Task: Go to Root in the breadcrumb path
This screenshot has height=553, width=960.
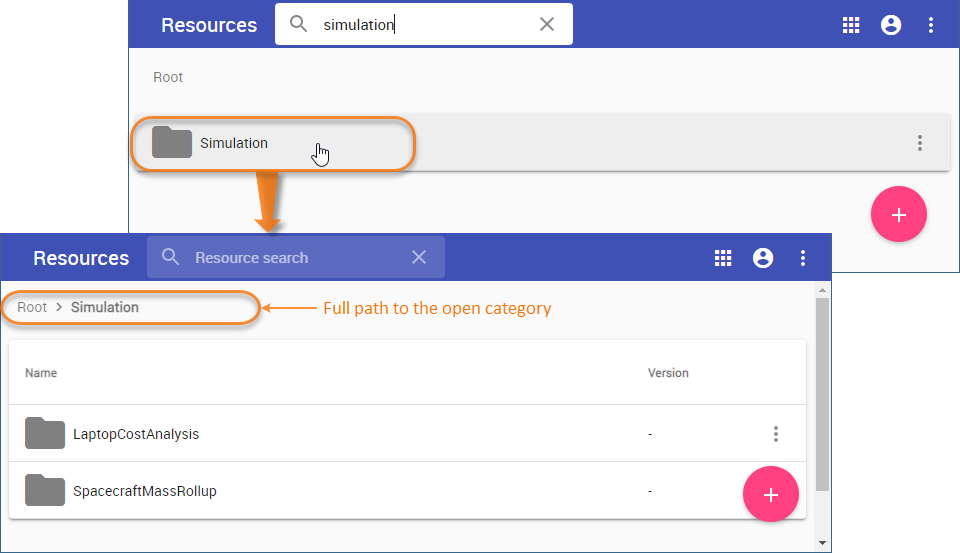Action: tap(32, 307)
